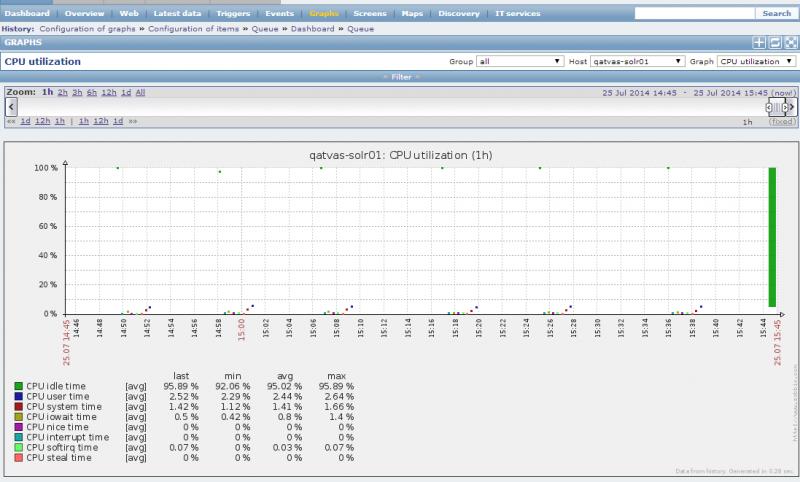Click the blue CPU user time swatch
Image resolution: width=800 pixels, height=482 pixels.
pyautogui.click(x=18, y=396)
